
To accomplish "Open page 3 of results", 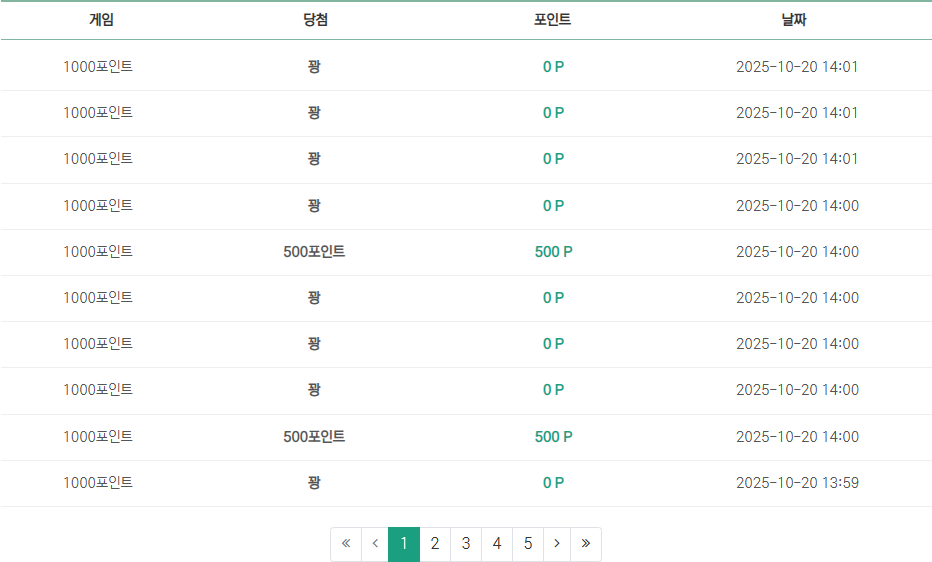I will (466, 544).
